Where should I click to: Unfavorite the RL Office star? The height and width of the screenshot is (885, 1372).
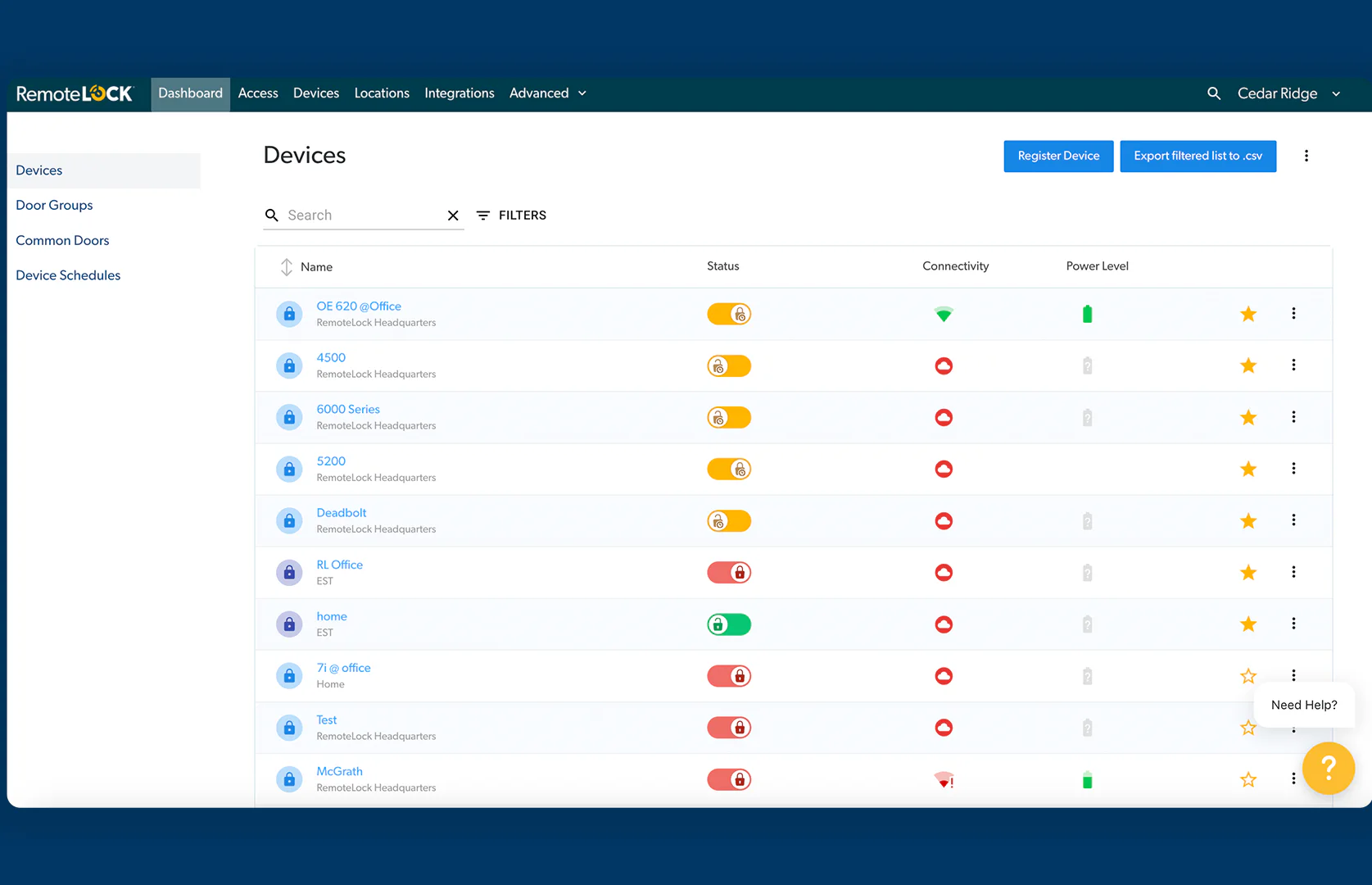pos(1248,572)
